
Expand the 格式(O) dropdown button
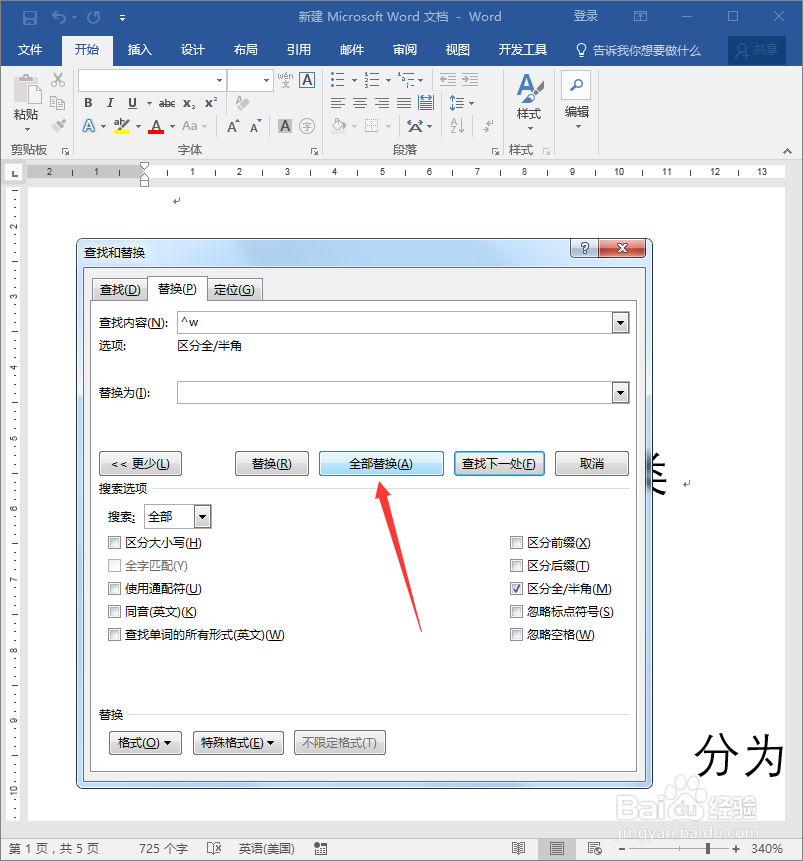[145, 743]
